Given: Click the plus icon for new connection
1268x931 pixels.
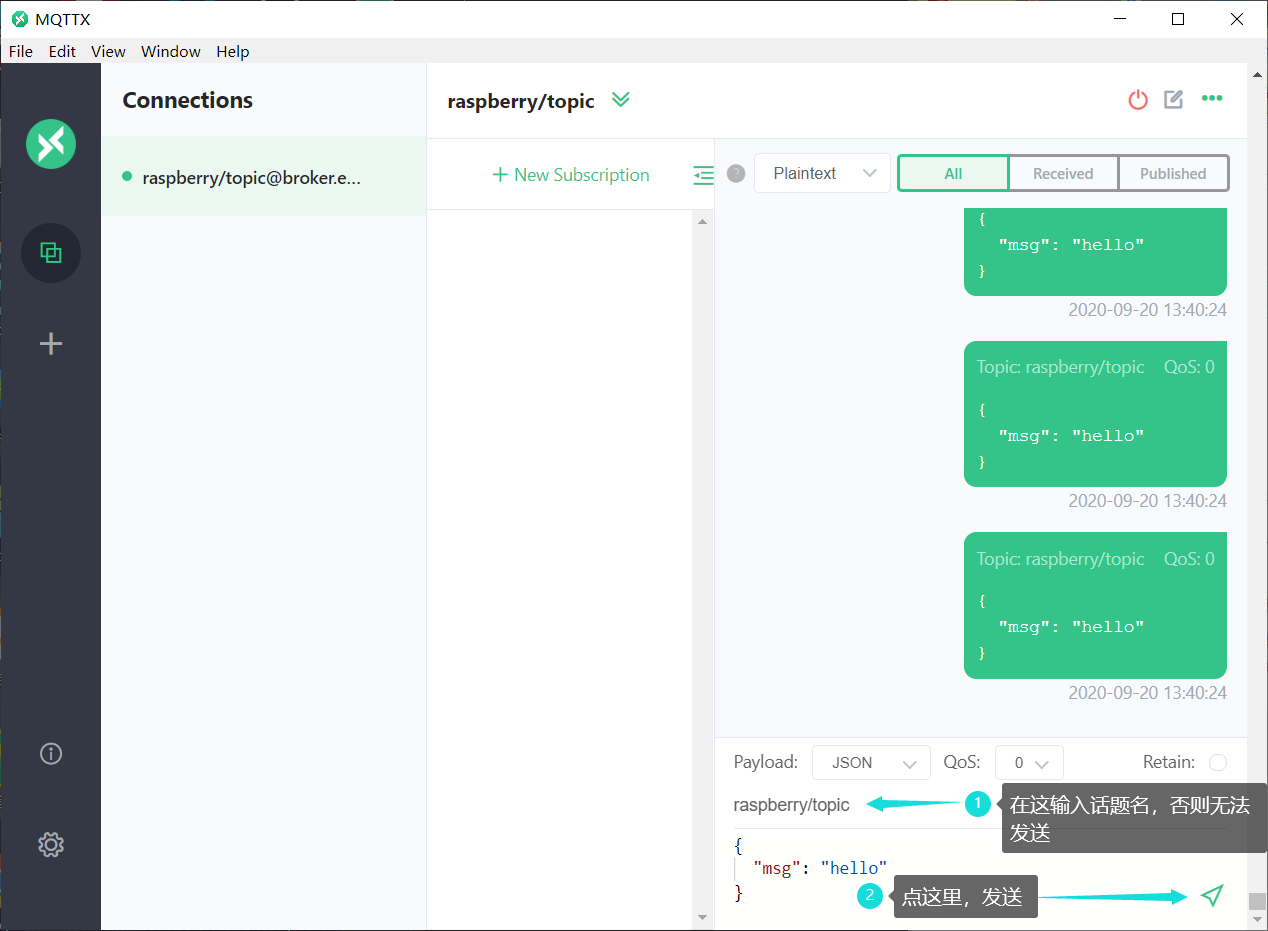Looking at the screenshot, I should (x=51, y=344).
